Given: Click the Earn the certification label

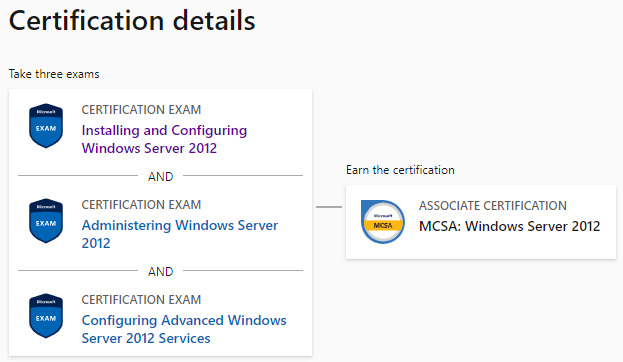Looking at the screenshot, I should pos(400,170).
